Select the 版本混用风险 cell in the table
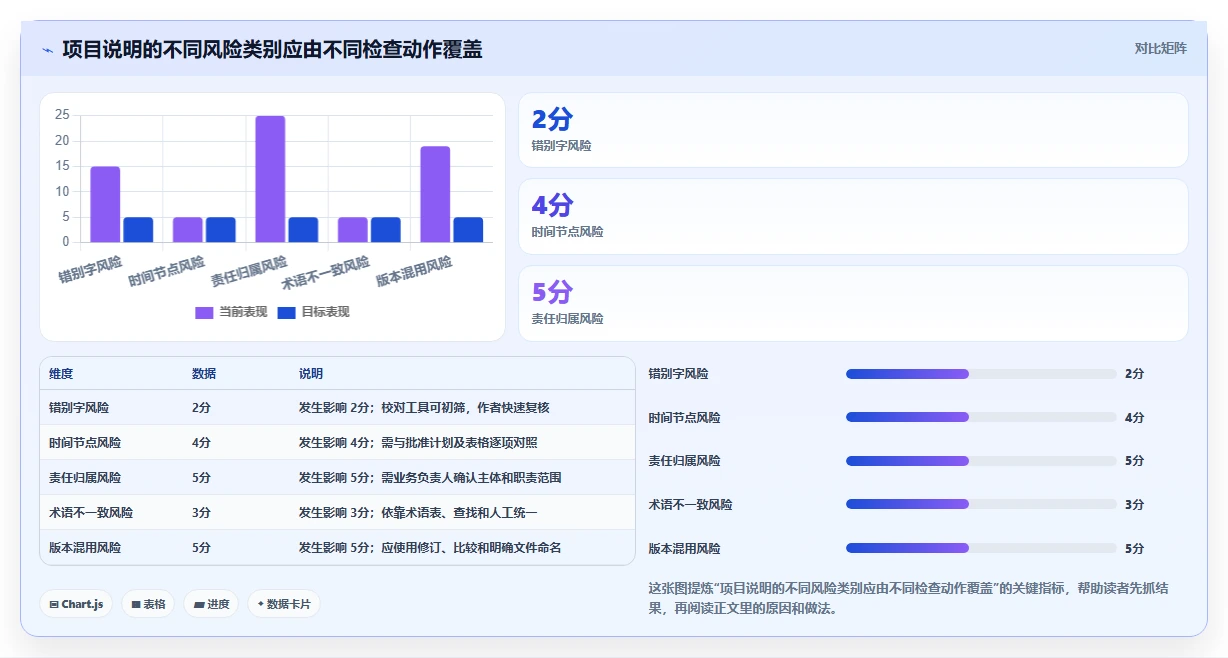The image size is (1228, 658). point(85,547)
